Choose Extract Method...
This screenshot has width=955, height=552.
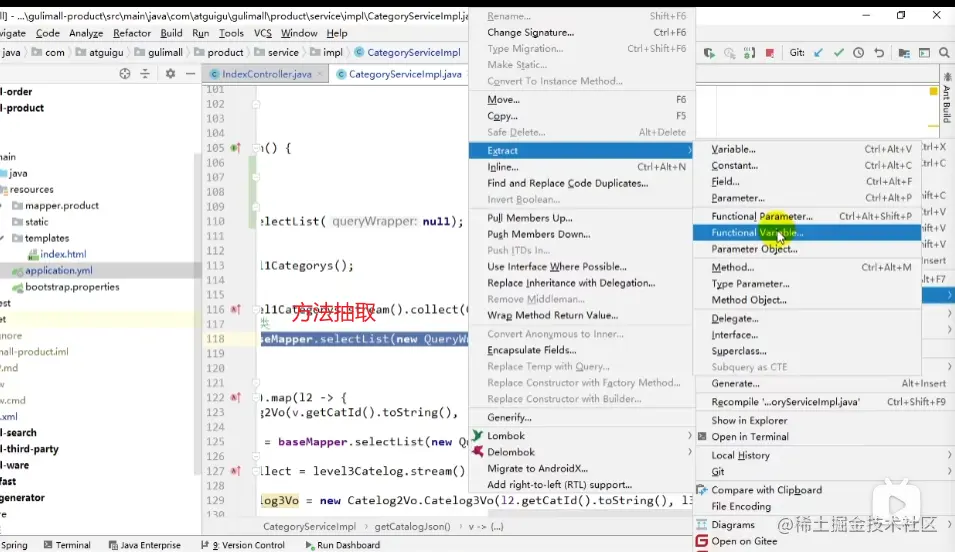(807, 267)
